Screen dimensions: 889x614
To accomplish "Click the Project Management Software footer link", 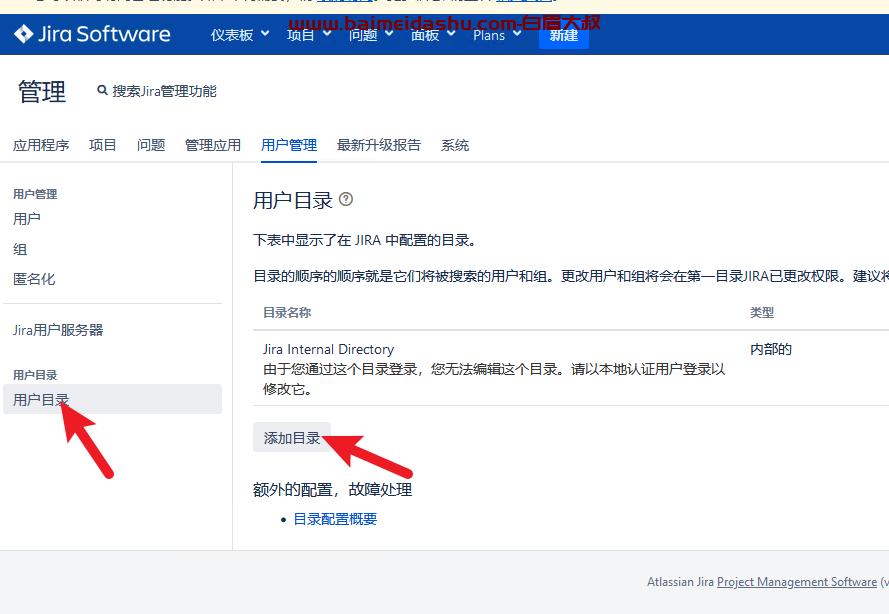I will [797, 582].
